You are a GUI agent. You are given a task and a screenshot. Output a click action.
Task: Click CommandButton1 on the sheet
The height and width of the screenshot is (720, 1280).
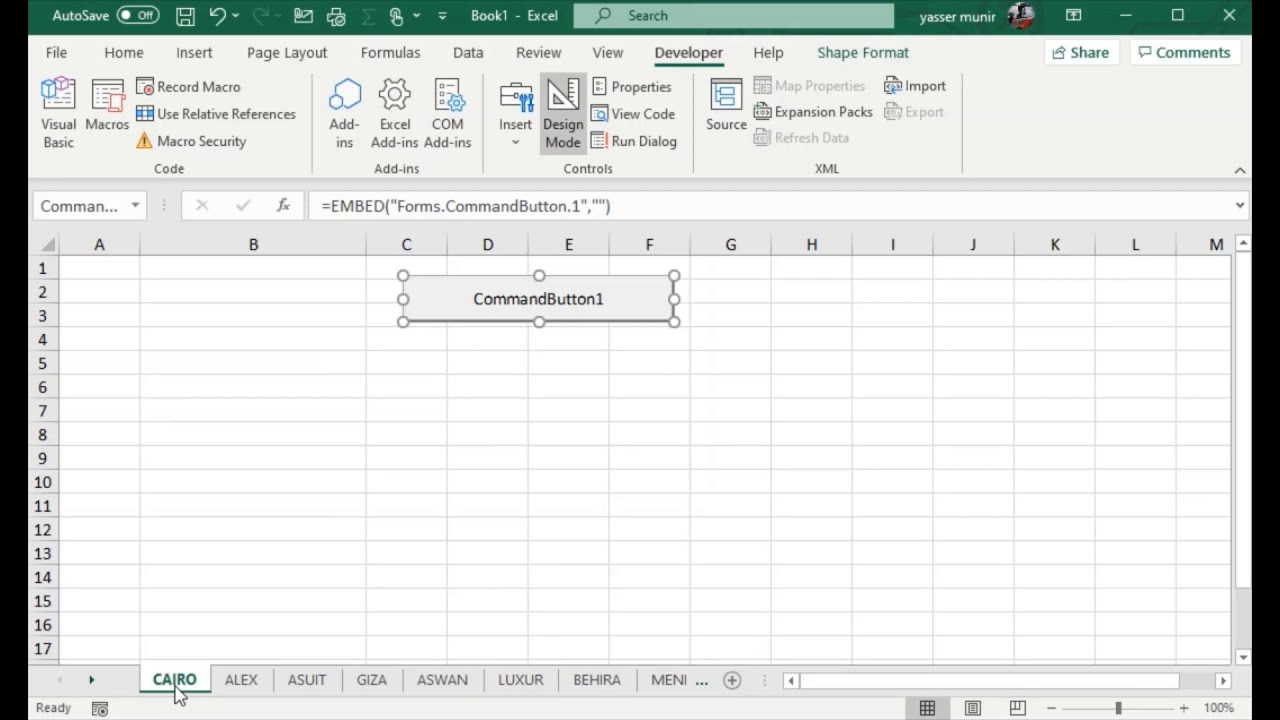click(x=538, y=299)
